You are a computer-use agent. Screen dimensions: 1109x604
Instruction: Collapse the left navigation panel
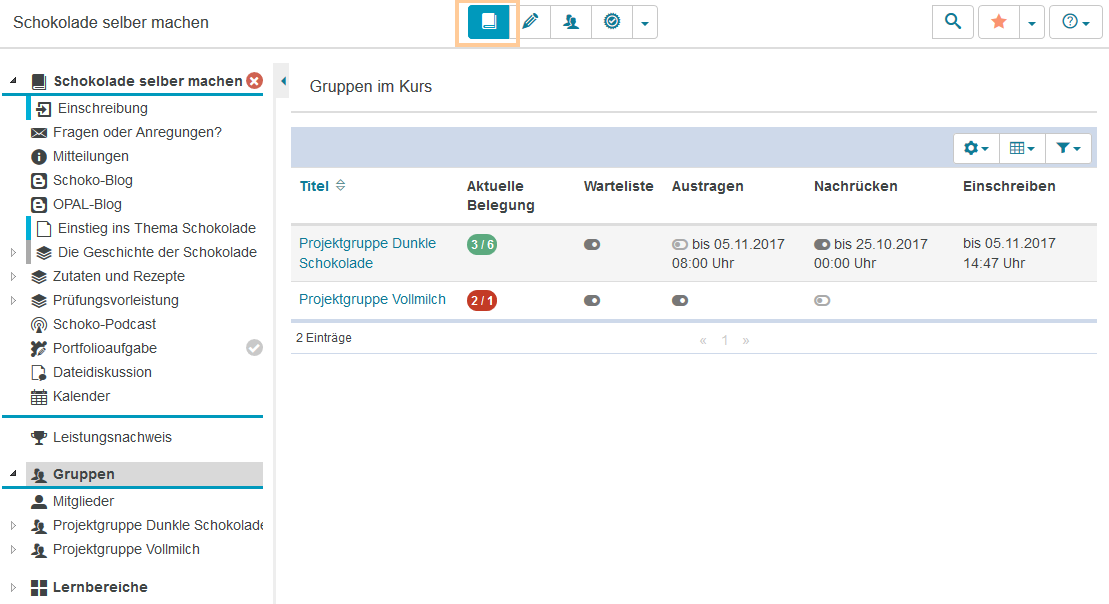pyautogui.click(x=283, y=80)
